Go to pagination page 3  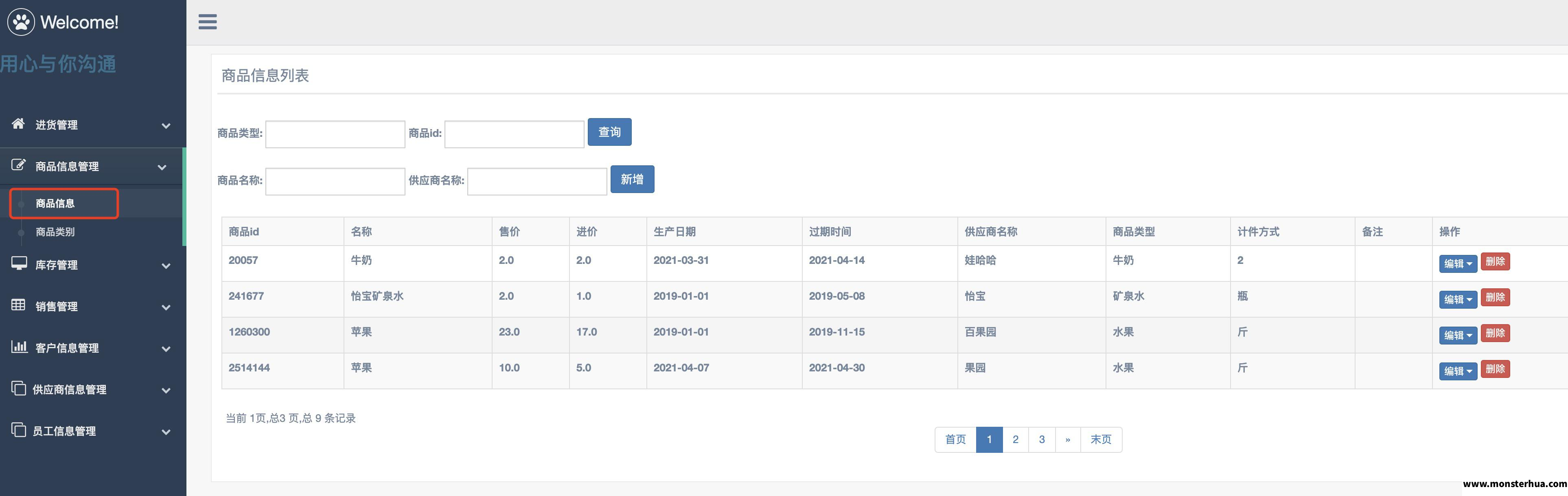pyautogui.click(x=1042, y=439)
